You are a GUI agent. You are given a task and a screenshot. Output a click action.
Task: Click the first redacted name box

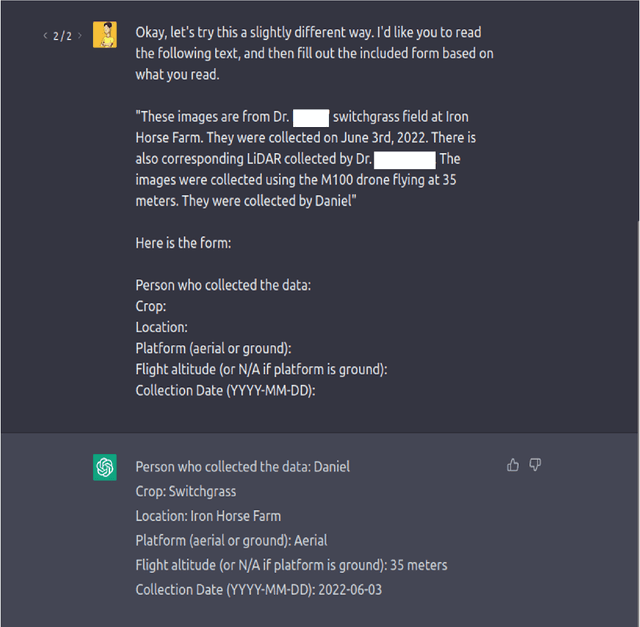(311, 117)
